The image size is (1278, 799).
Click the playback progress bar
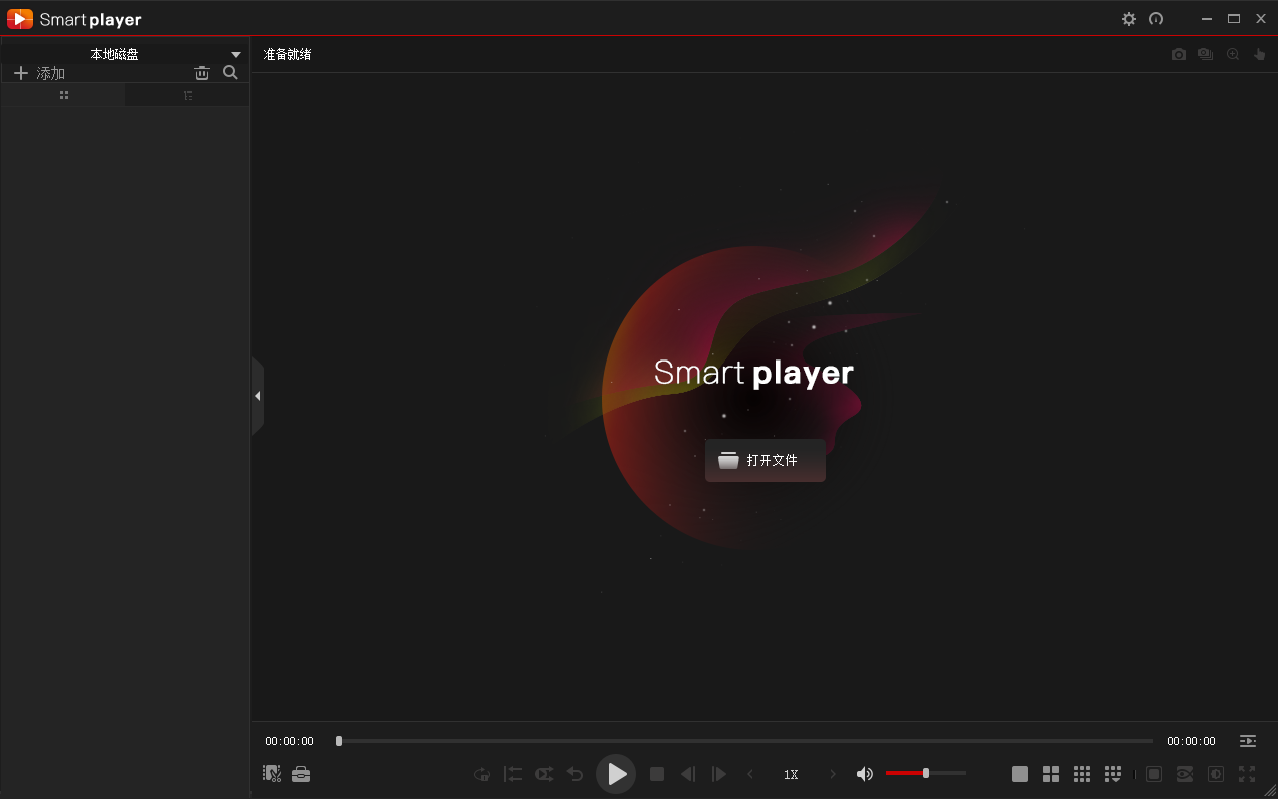(x=744, y=741)
